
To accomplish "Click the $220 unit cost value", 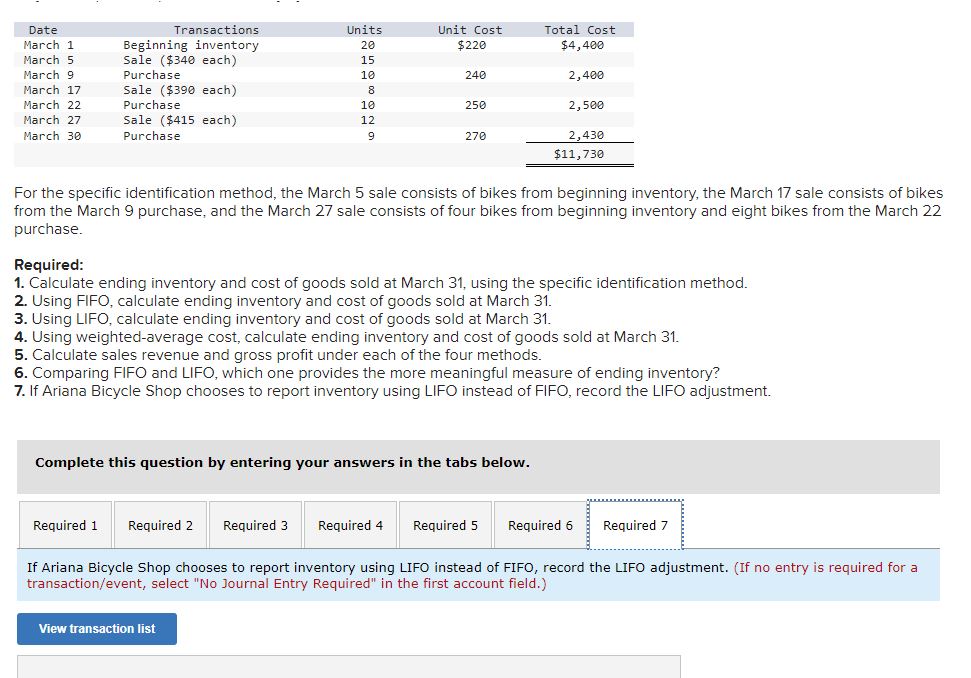I will tap(472, 45).
